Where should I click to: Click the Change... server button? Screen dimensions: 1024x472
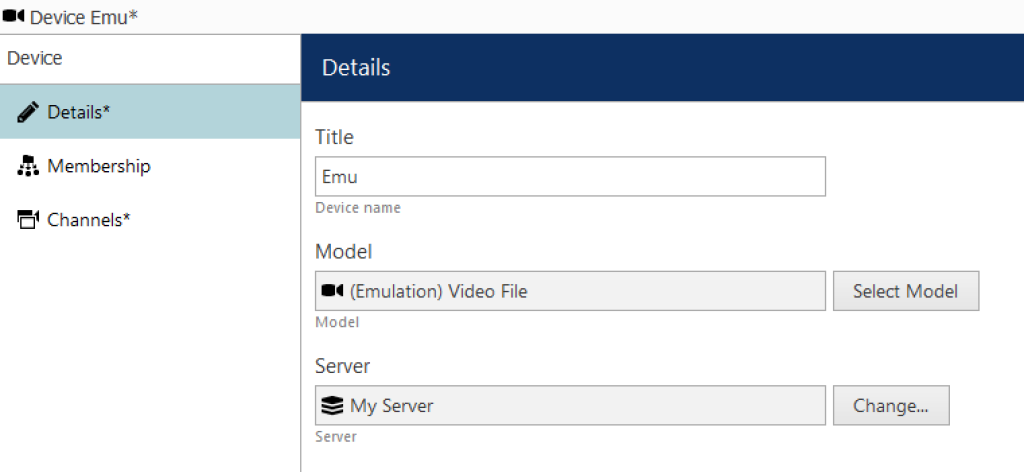pos(891,405)
